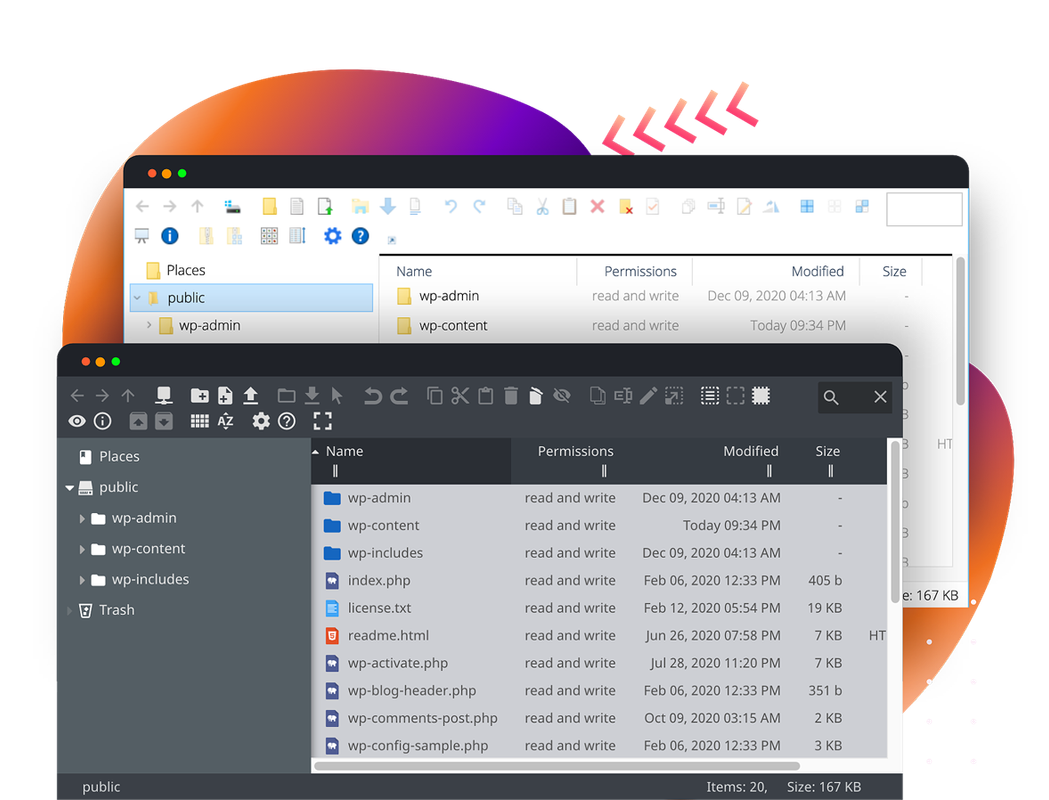Viewport: 1049px width, 800px height.
Task: Click the pencil edit icon in dark toolbar
Action: pos(648,396)
